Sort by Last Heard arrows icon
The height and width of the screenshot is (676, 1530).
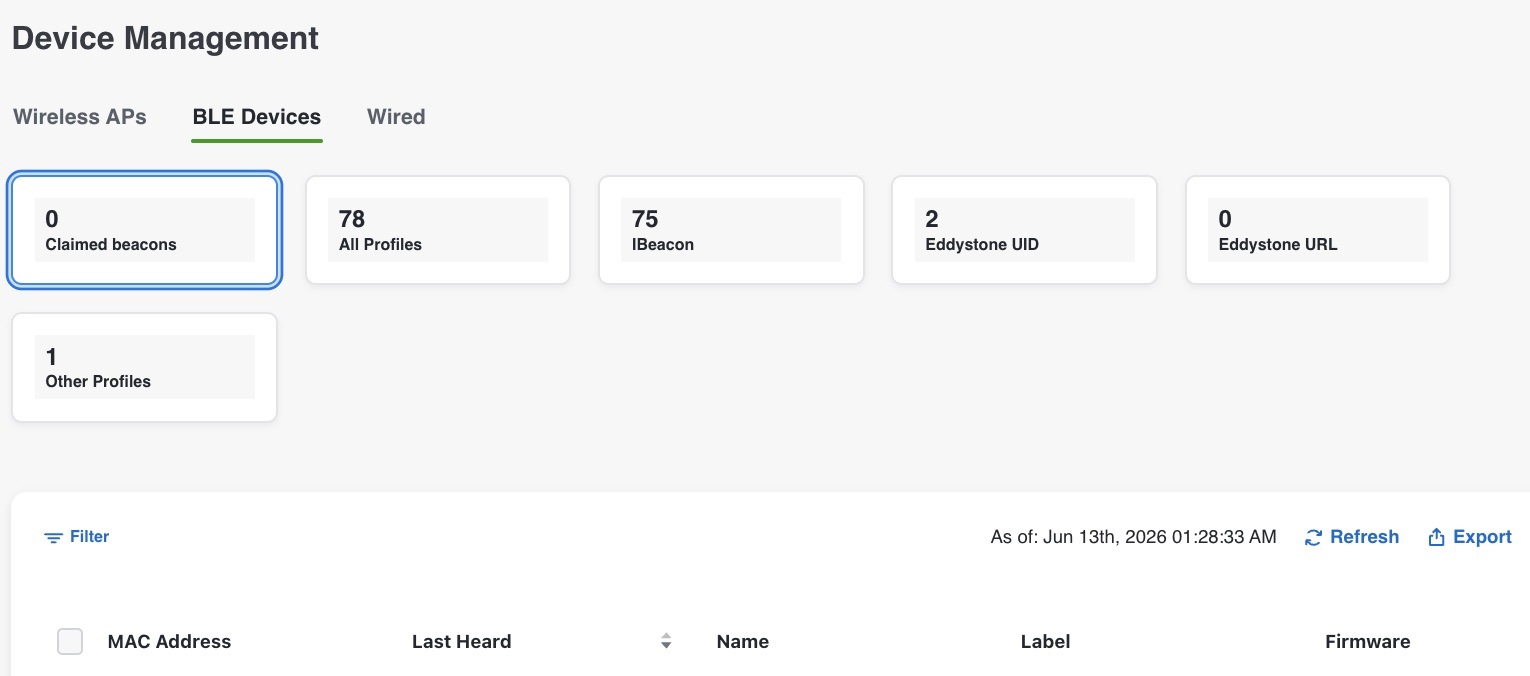coord(666,642)
